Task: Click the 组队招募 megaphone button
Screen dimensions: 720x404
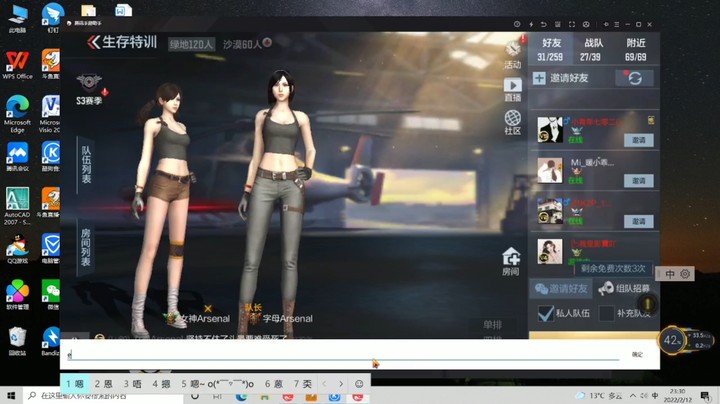Action: [x=624, y=288]
